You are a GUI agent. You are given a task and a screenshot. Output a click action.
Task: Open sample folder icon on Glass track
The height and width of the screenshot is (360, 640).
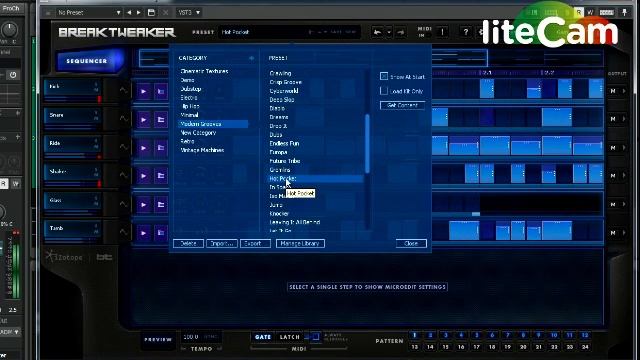pos(161,204)
